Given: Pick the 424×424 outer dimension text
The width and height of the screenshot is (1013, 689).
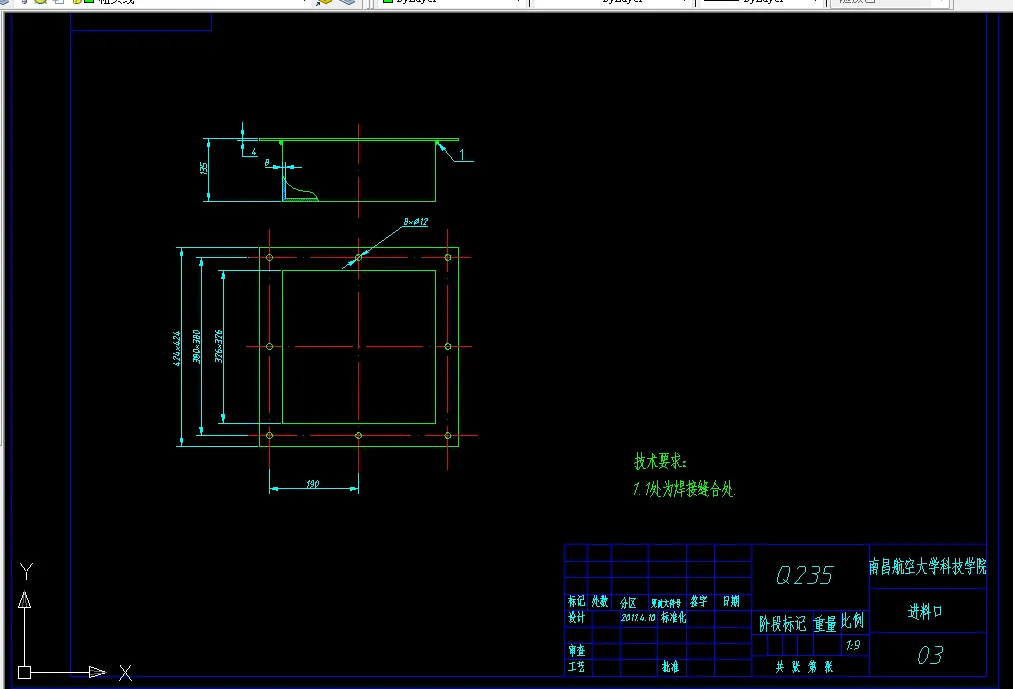Looking at the screenshot, I should click(176, 349).
